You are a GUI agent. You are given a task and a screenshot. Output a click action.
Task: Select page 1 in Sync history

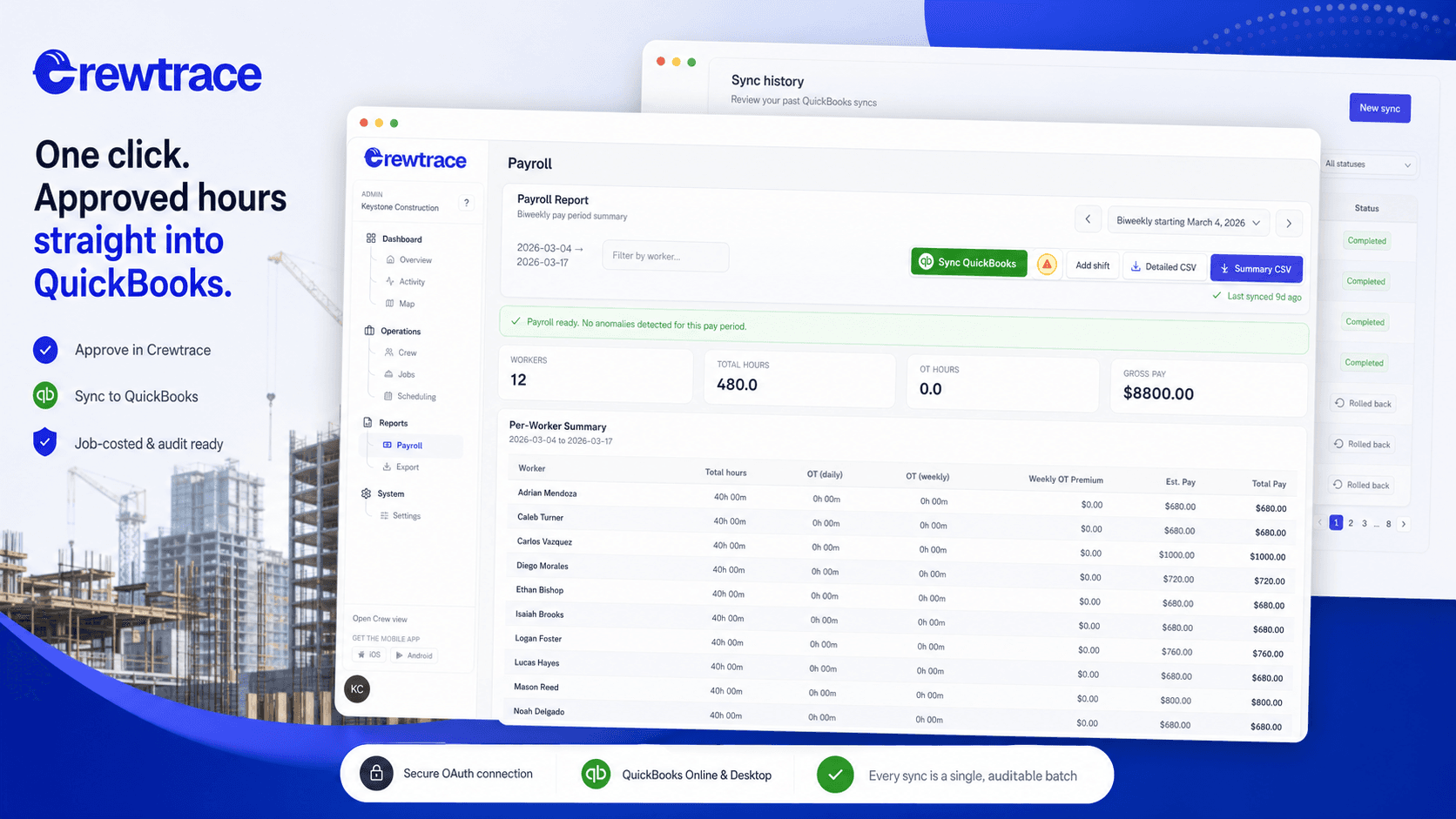click(1336, 522)
